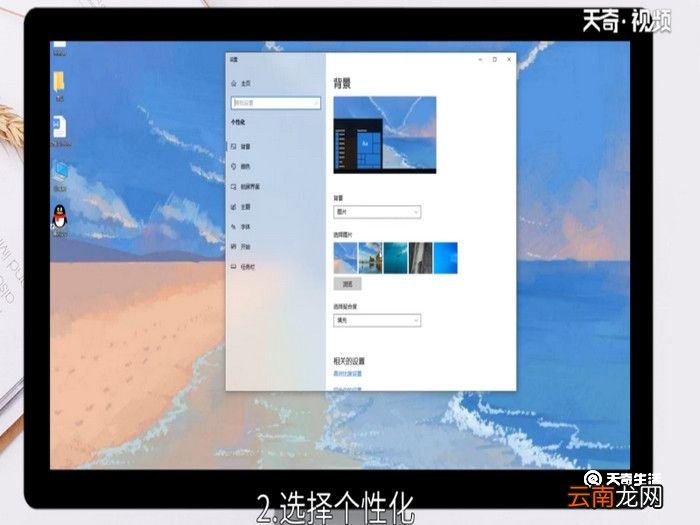The width and height of the screenshot is (700, 525).
Task: Open the 颜色 colors page
Action: tap(246, 167)
